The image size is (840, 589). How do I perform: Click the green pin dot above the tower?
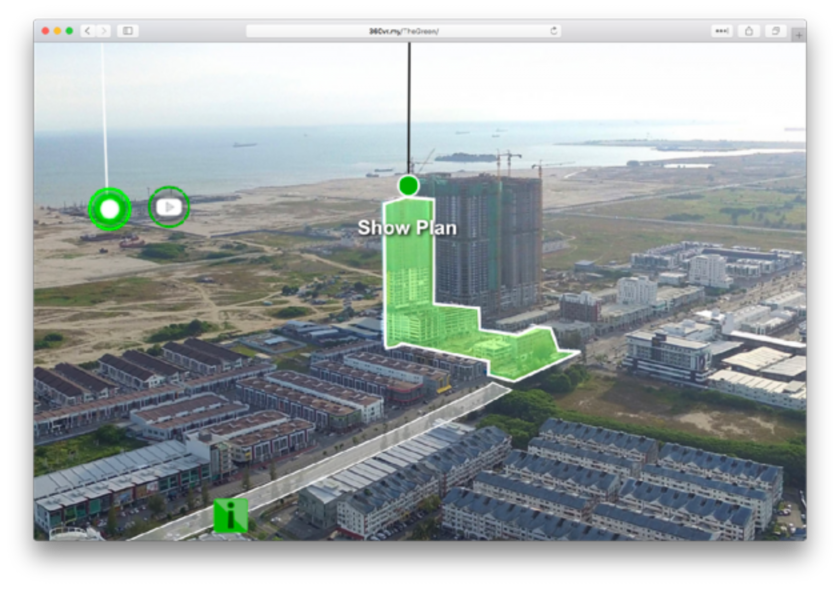click(x=408, y=185)
